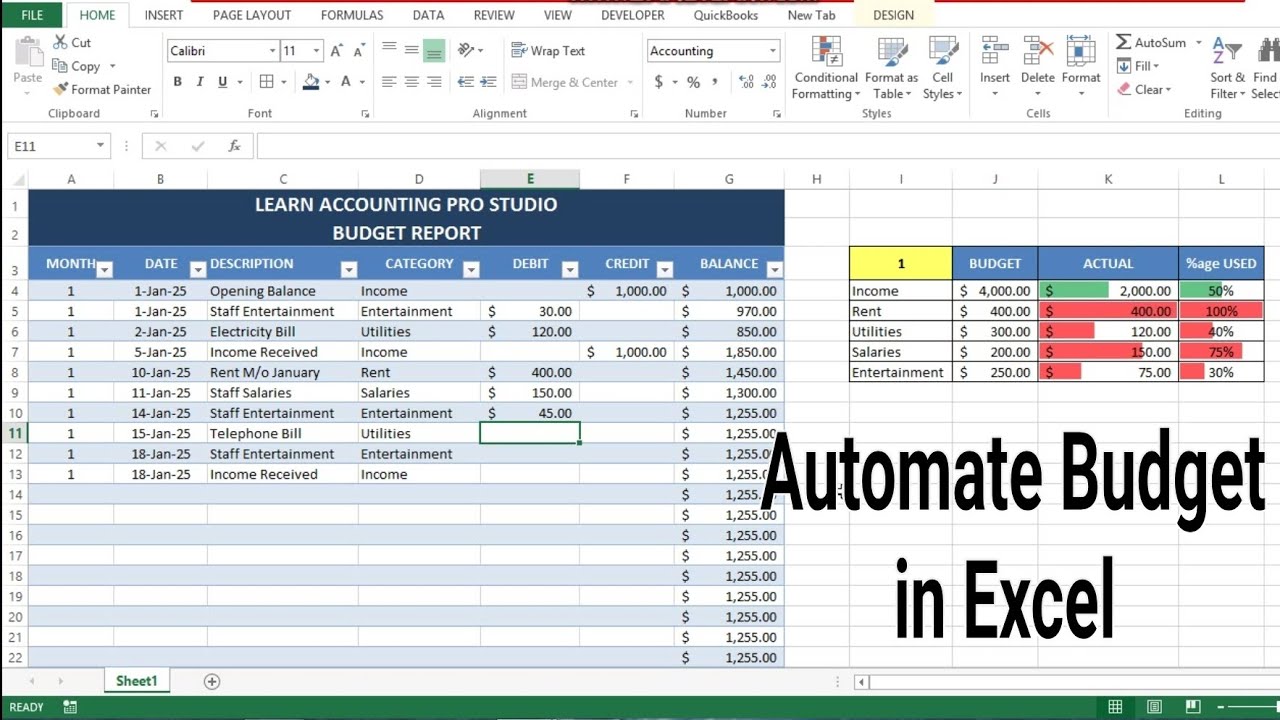Click inside the formula bar

(x=768, y=146)
